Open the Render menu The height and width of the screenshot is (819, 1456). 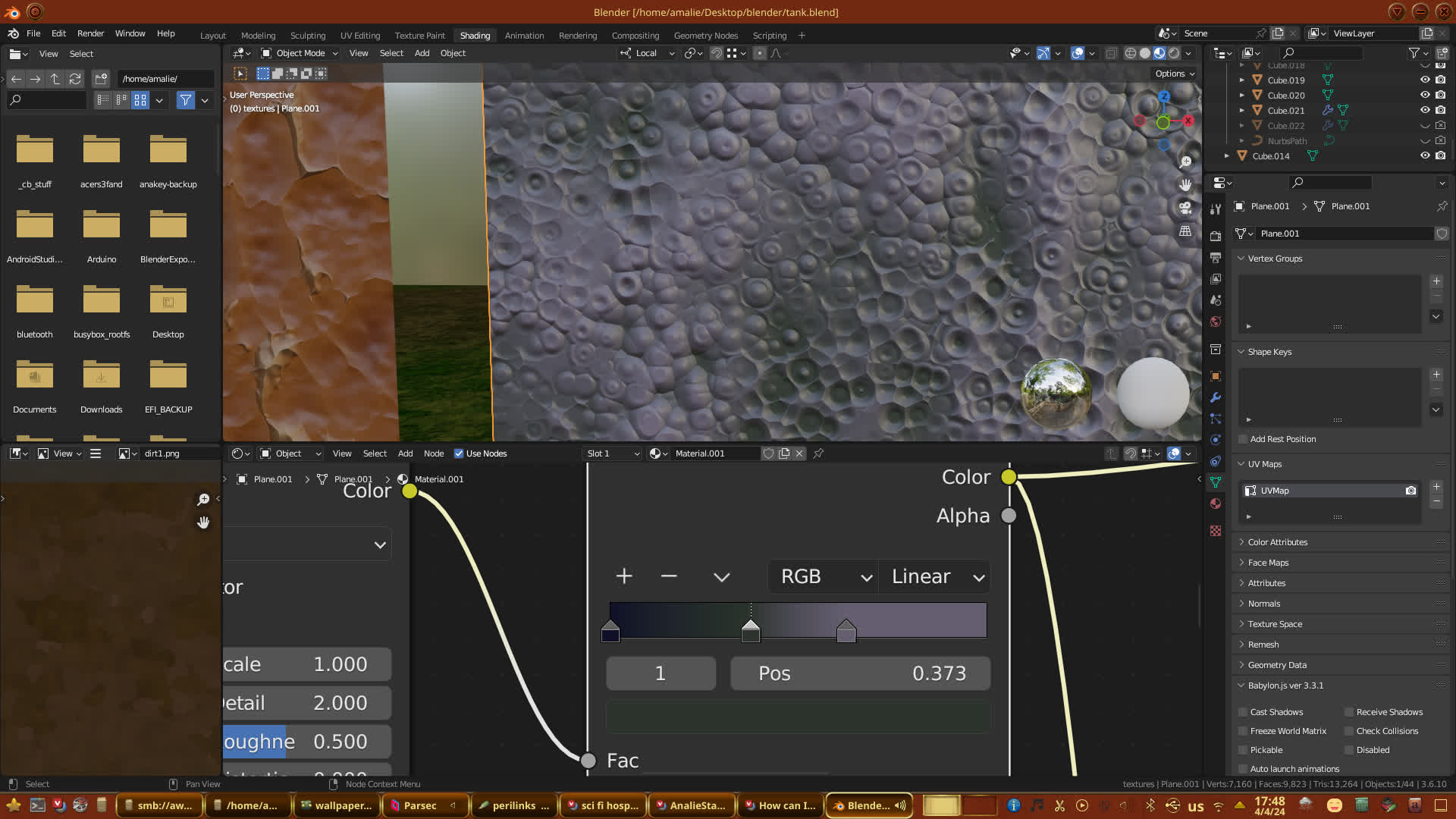90,33
